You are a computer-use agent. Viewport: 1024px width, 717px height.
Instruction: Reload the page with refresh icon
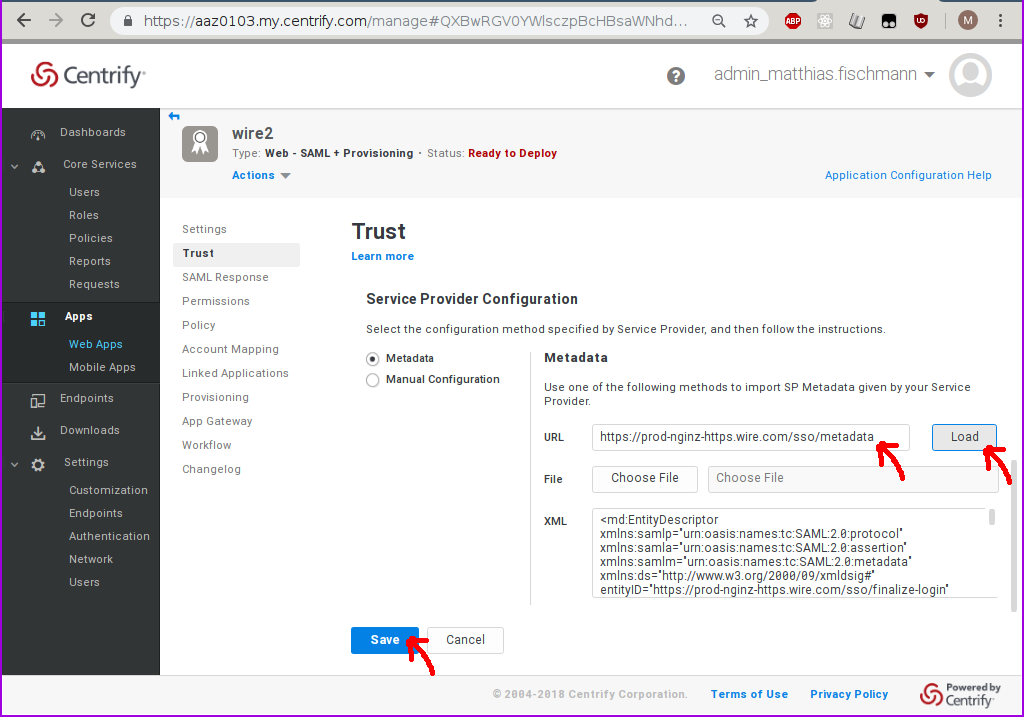(x=88, y=20)
